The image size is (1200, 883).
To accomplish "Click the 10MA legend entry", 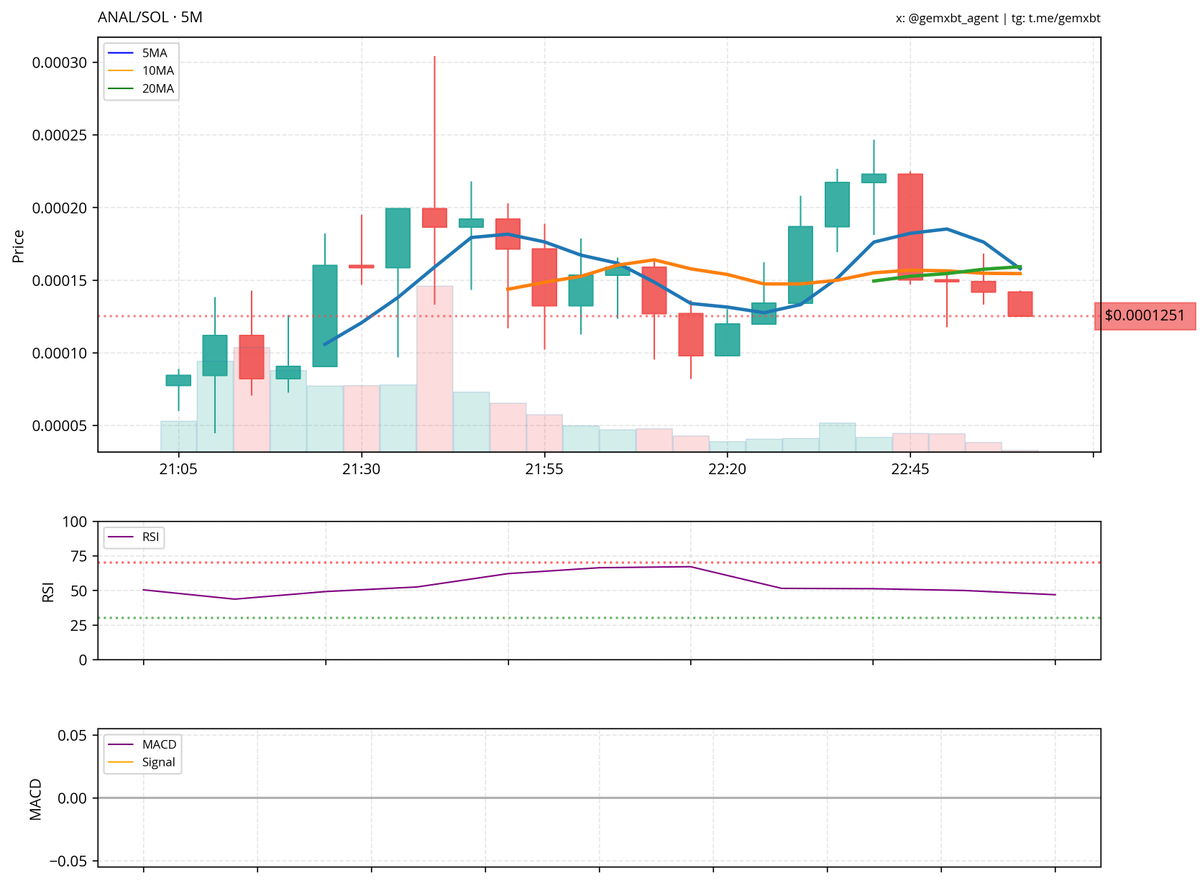I will coord(141,70).
